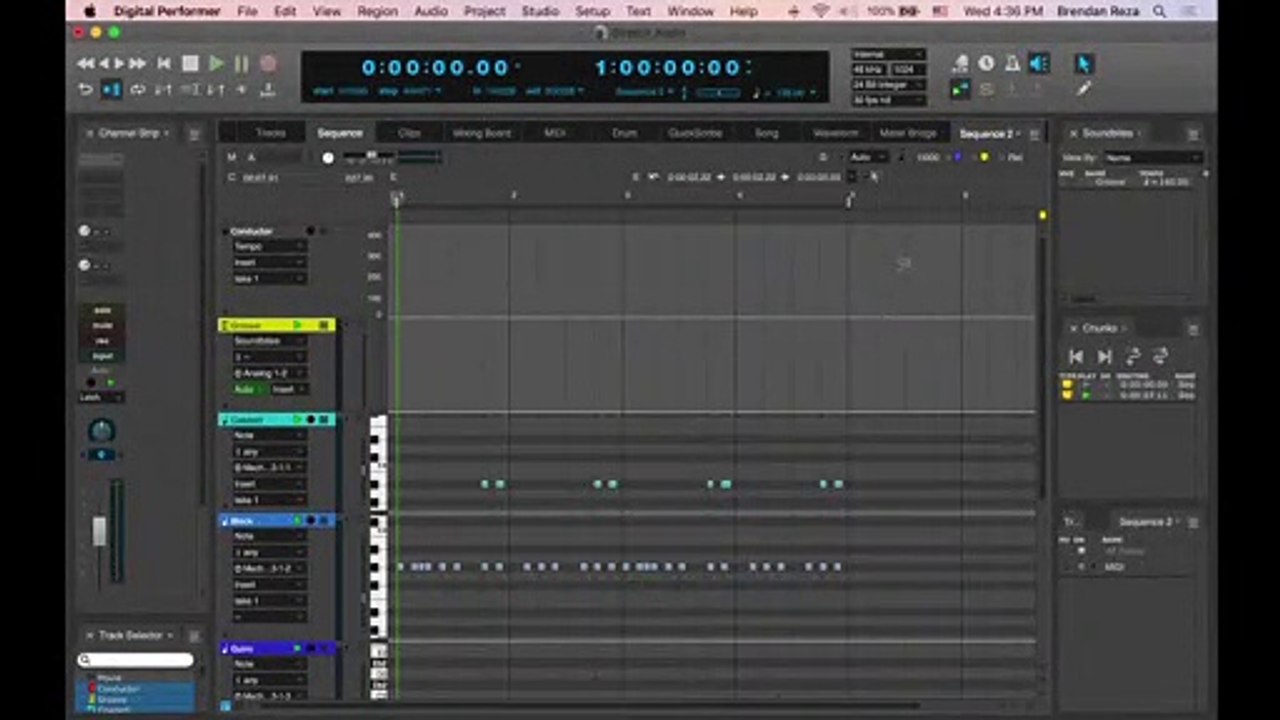Click the Chunks panel next chunk button
Screen dimensions: 1280x720
coord(1104,356)
